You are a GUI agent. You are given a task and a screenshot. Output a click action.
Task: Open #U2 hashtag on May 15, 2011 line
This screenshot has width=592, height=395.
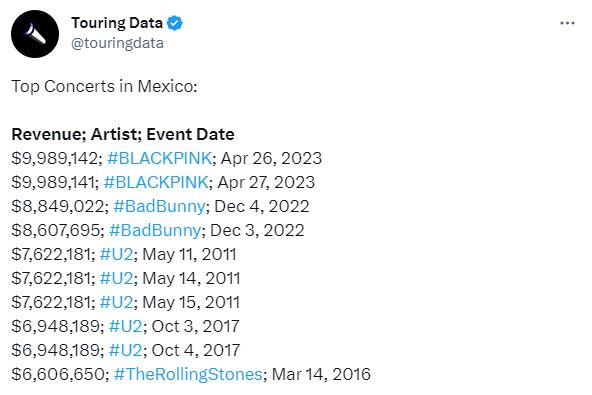pyautogui.click(x=116, y=302)
